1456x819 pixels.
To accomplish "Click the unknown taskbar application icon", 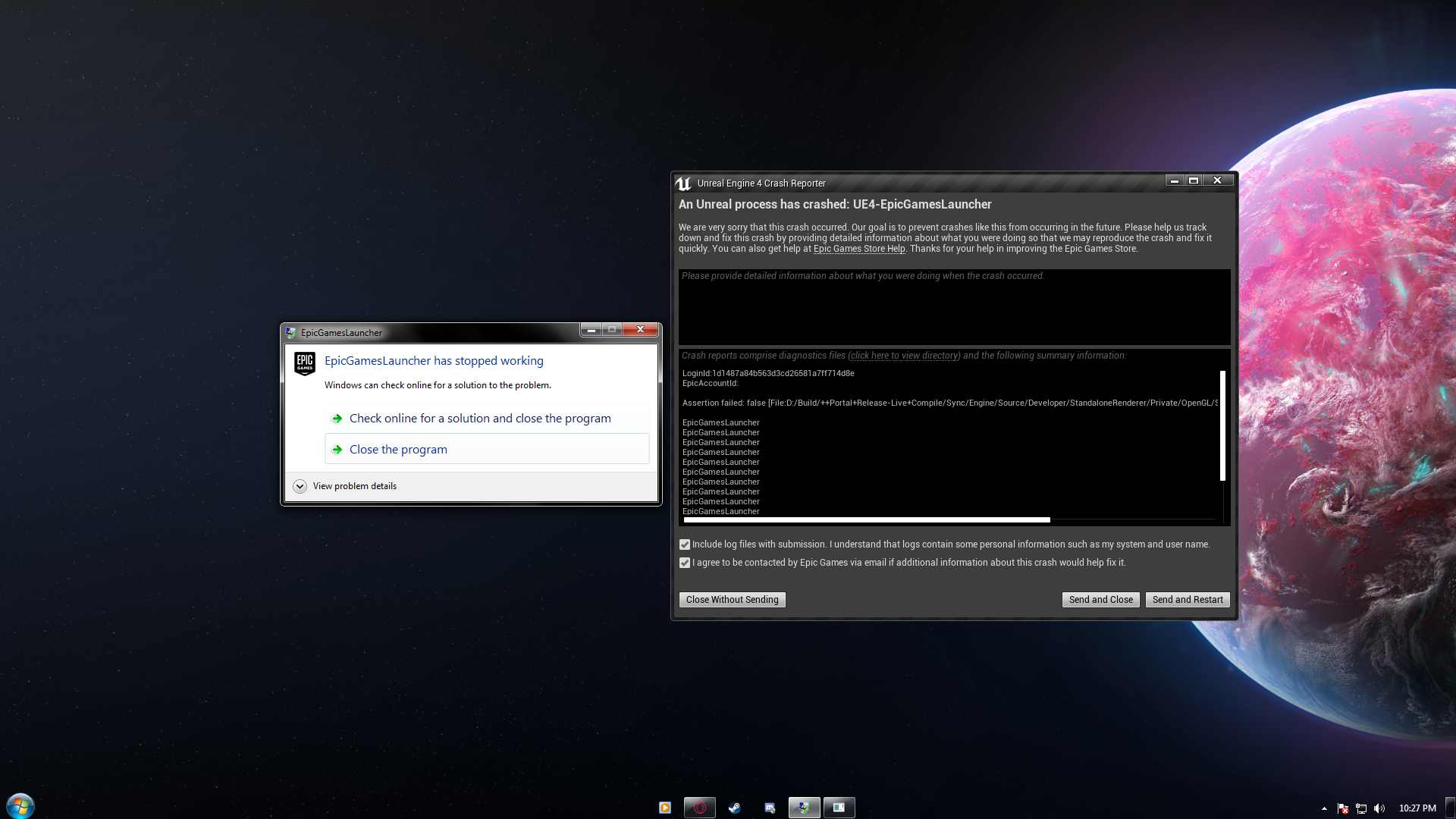I will 838,807.
